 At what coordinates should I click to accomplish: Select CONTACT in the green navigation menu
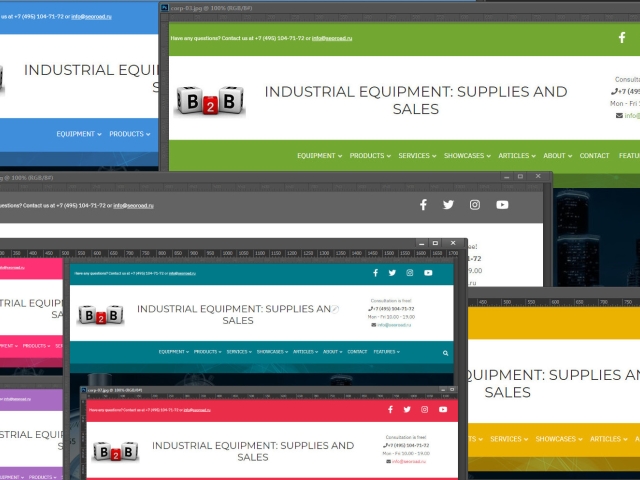point(594,156)
